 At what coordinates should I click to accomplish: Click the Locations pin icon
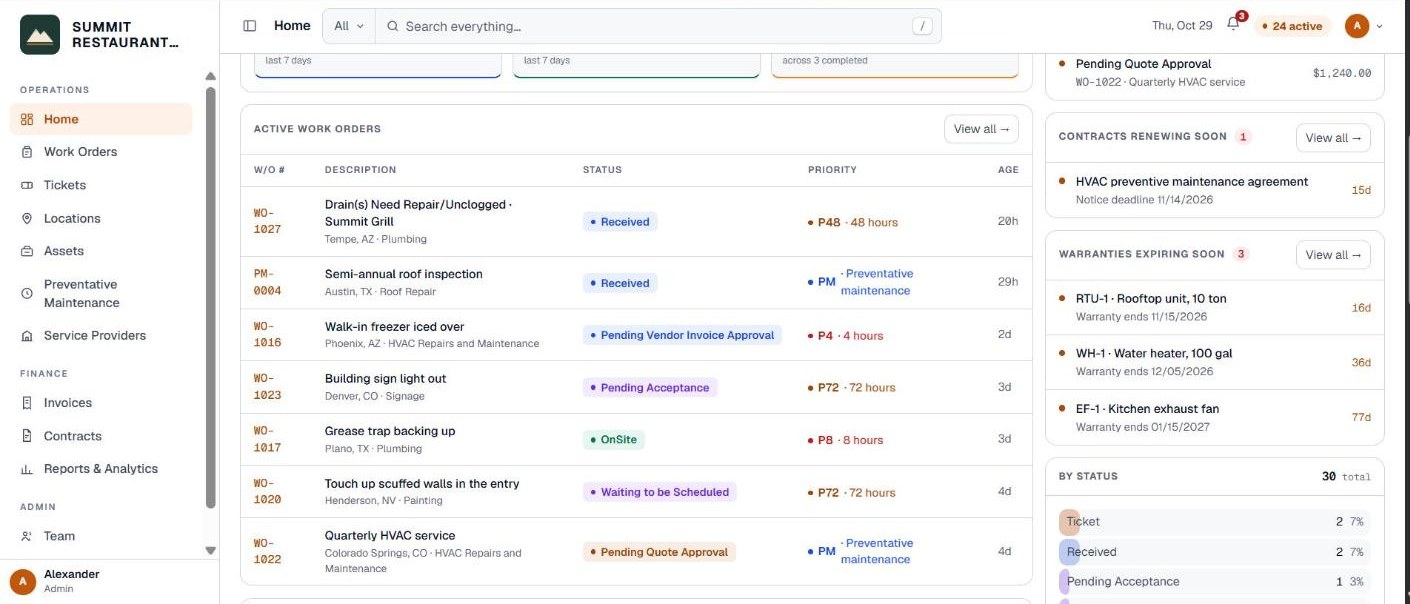pyautogui.click(x=27, y=218)
